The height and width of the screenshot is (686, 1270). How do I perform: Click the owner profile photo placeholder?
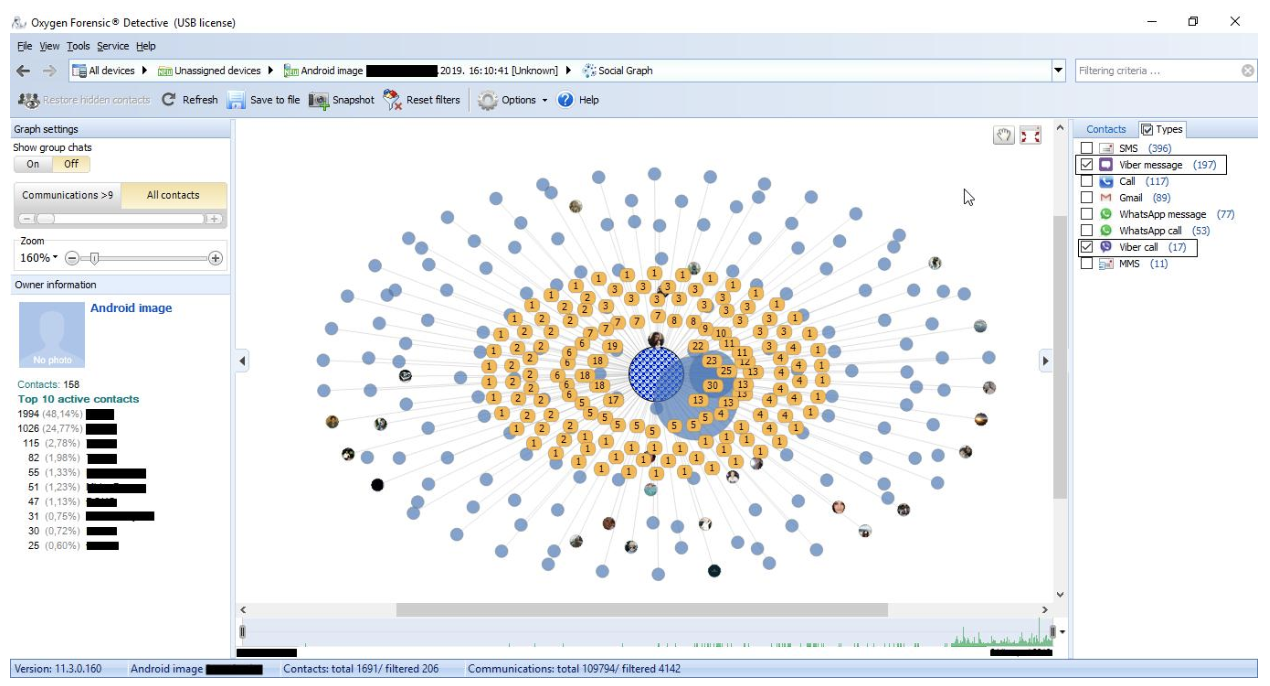click(x=52, y=335)
